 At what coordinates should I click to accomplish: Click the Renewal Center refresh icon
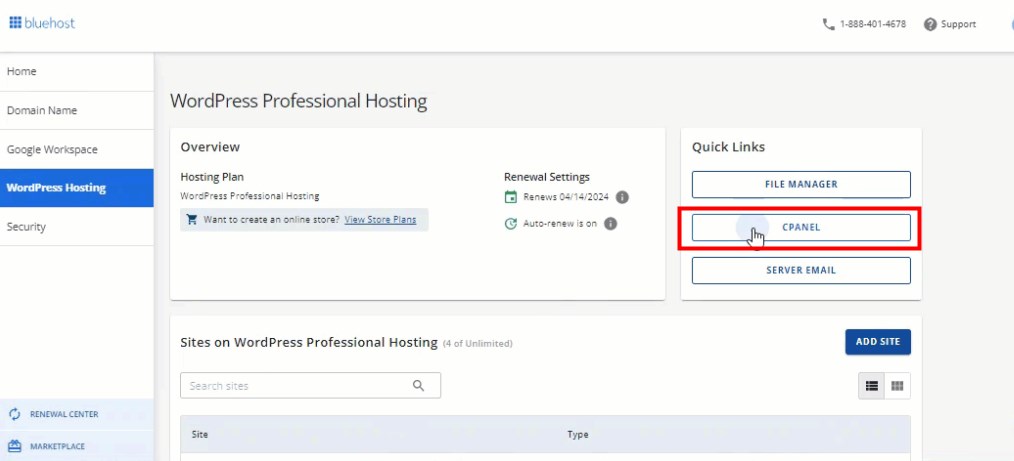pos(15,414)
